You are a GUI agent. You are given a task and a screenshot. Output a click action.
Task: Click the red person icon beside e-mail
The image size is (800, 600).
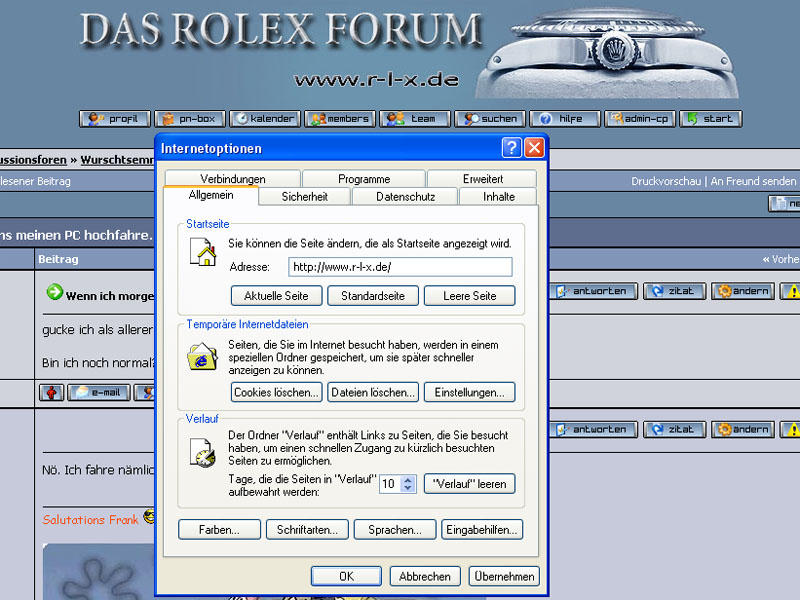point(52,393)
